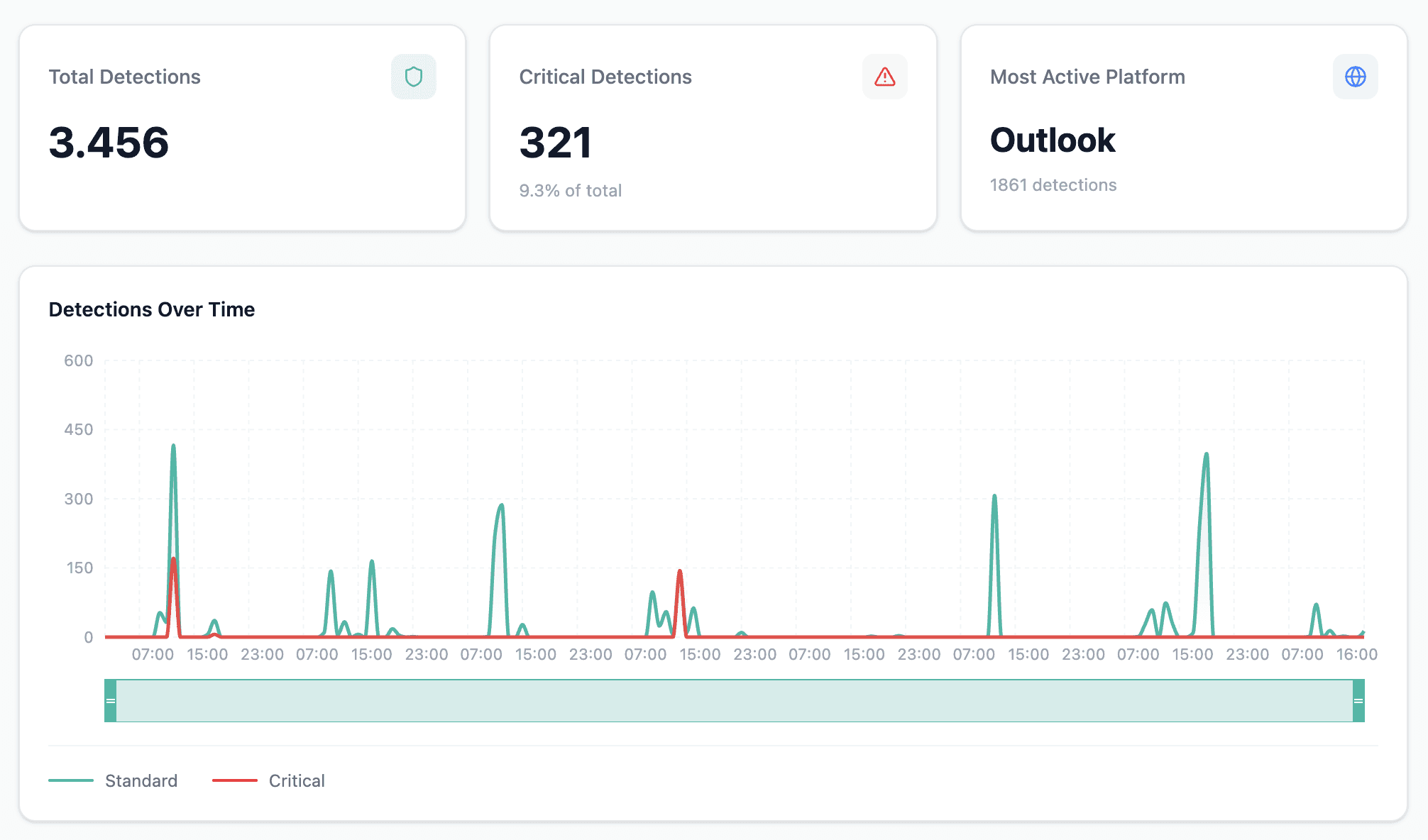The width and height of the screenshot is (1428, 840).
Task: Toggle the Critical series in legend
Action: (x=296, y=780)
